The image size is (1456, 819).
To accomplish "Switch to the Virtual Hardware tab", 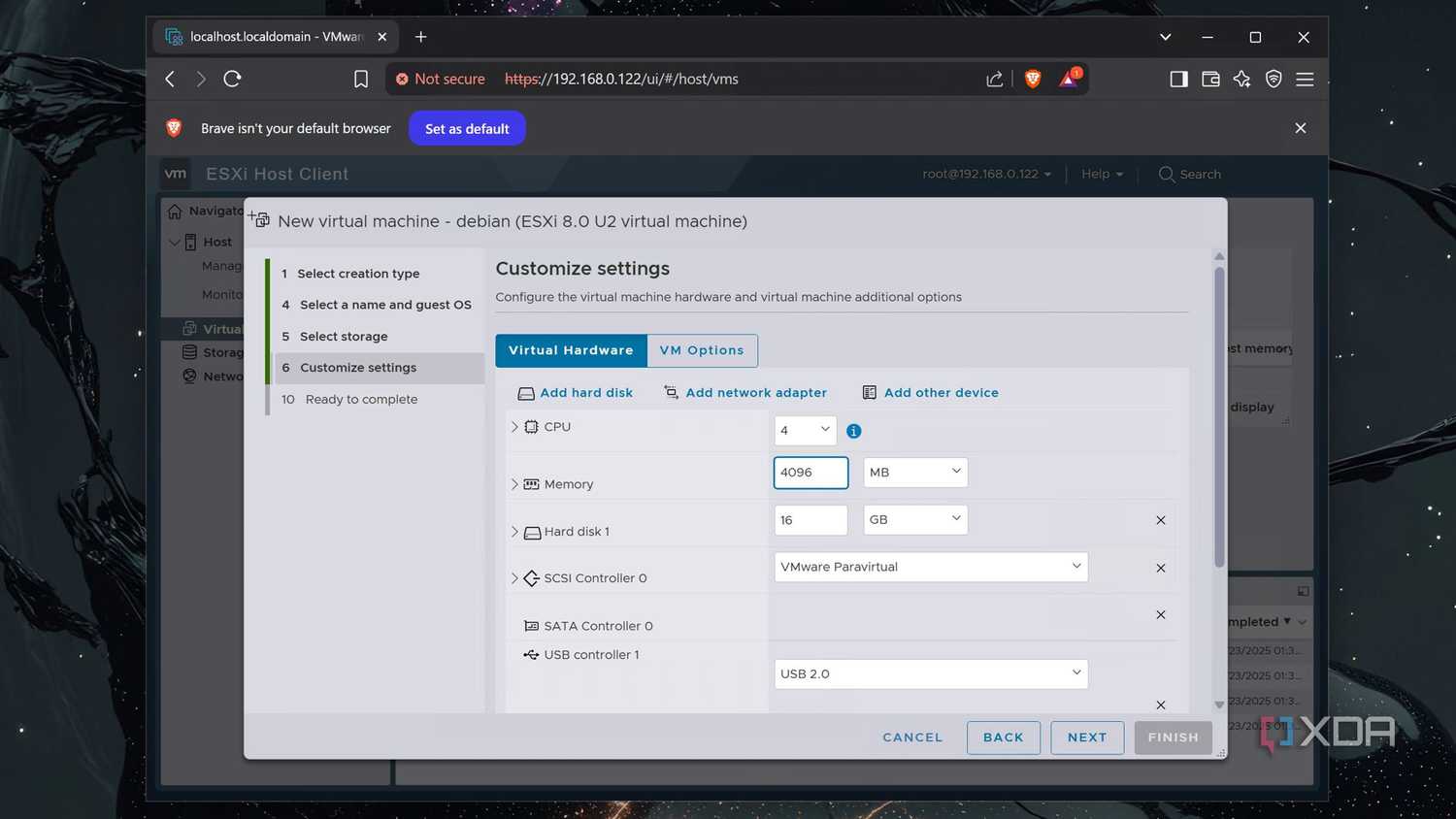I will click(x=571, y=350).
